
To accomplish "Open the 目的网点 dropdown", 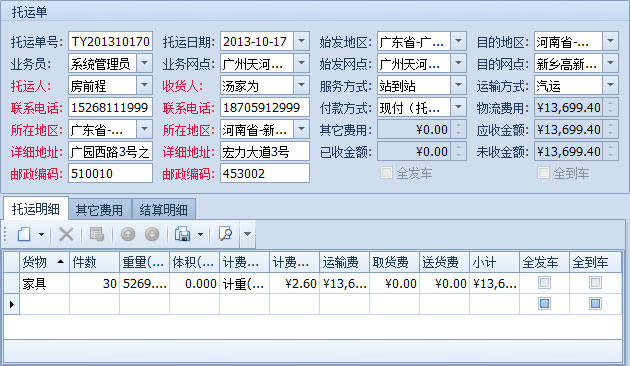I will tap(610, 63).
